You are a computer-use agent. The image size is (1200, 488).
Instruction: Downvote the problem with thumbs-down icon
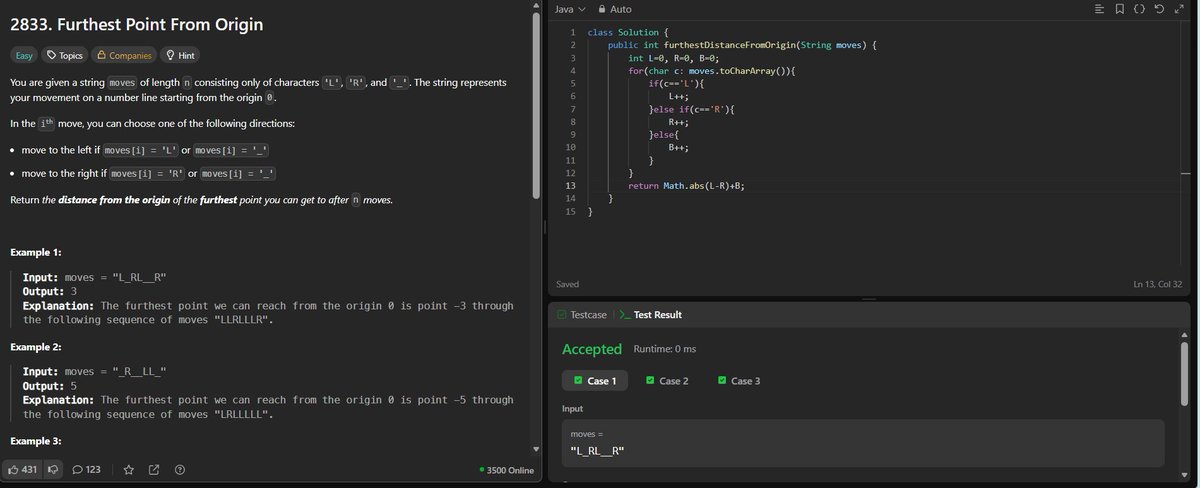tap(53, 469)
